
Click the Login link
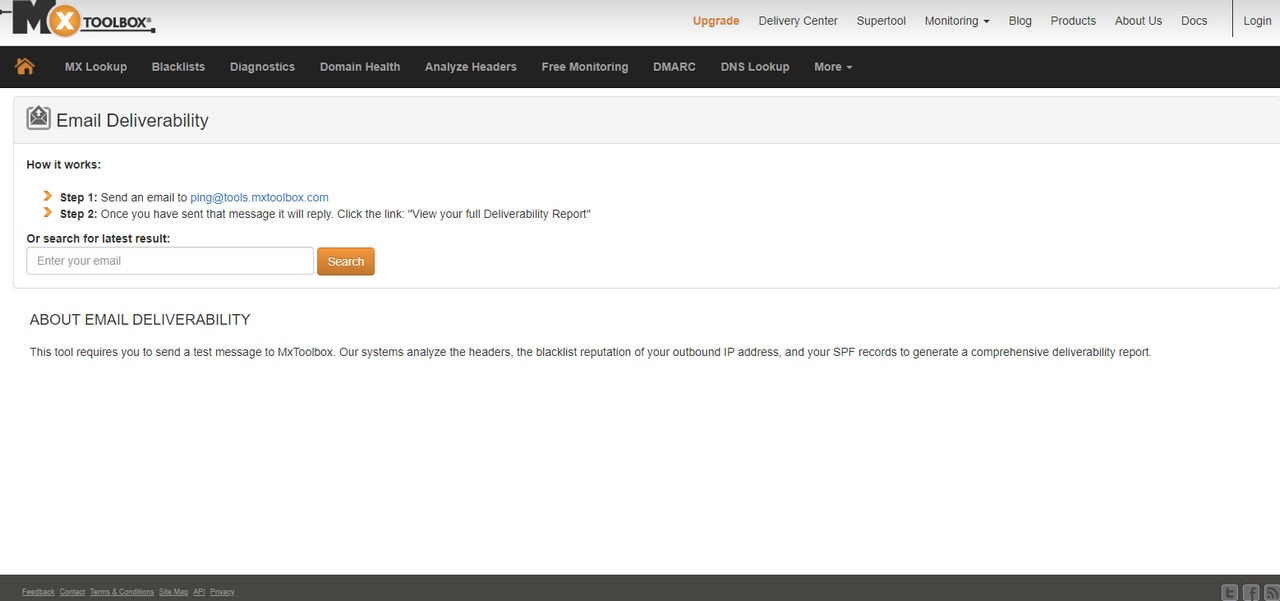pyautogui.click(x=1257, y=21)
